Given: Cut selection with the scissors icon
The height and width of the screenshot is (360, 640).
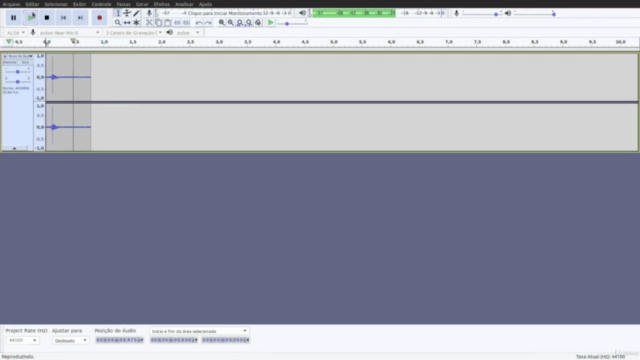Looking at the screenshot, I should point(149,23).
